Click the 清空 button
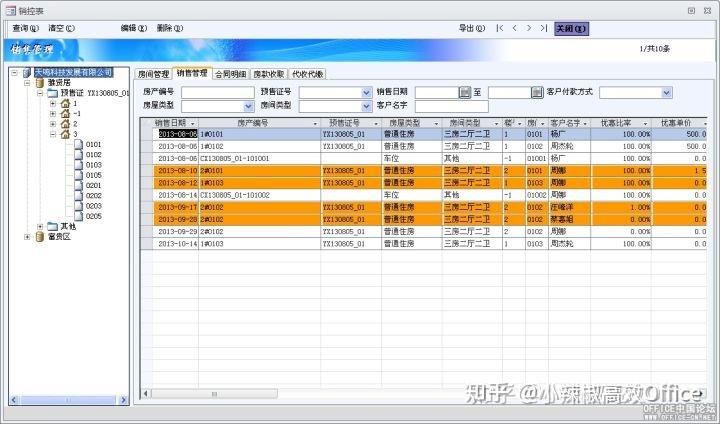The image size is (720, 424). 62,28
